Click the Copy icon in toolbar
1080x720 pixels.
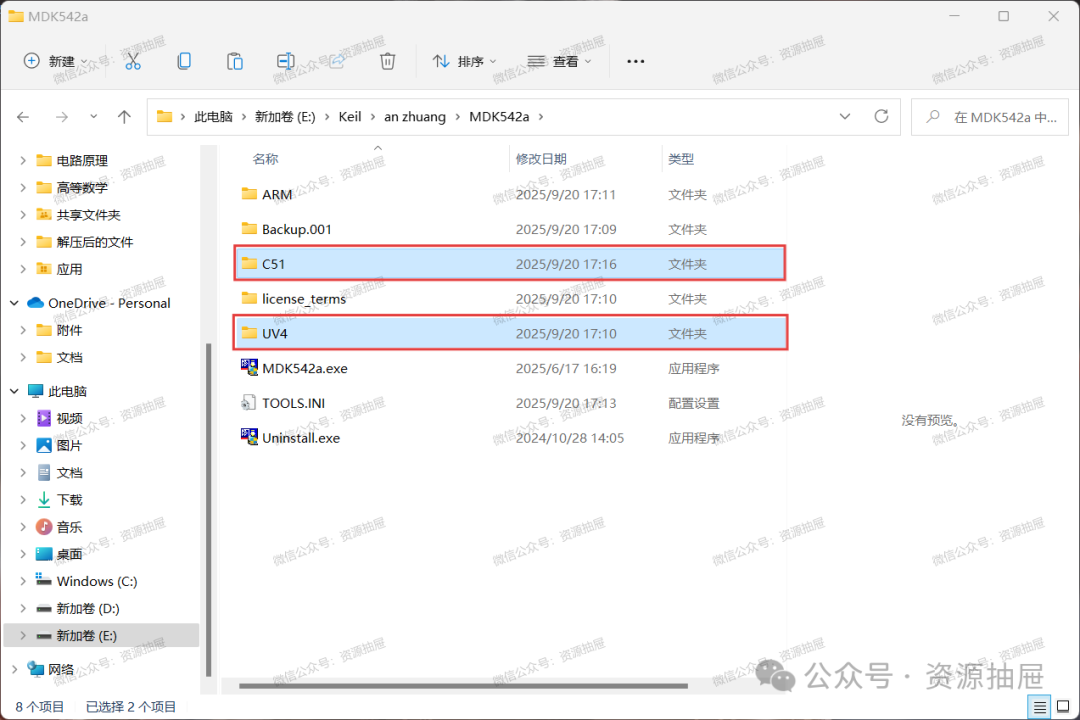[x=184, y=61]
